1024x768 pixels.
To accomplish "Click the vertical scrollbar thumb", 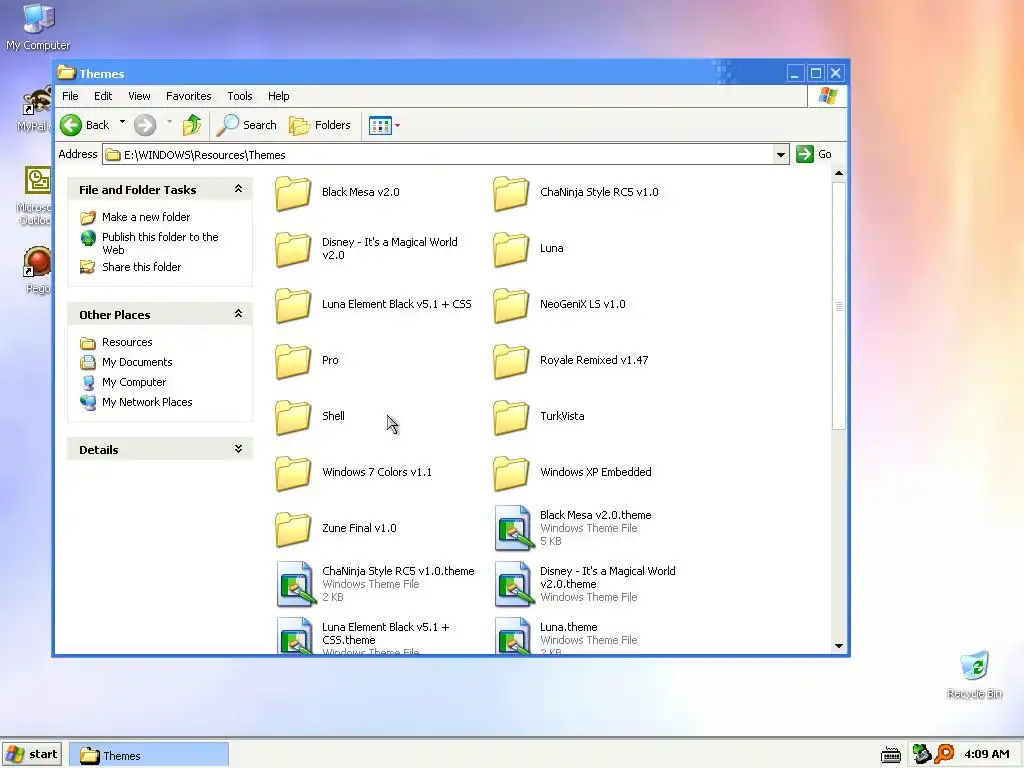I will (839, 306).
